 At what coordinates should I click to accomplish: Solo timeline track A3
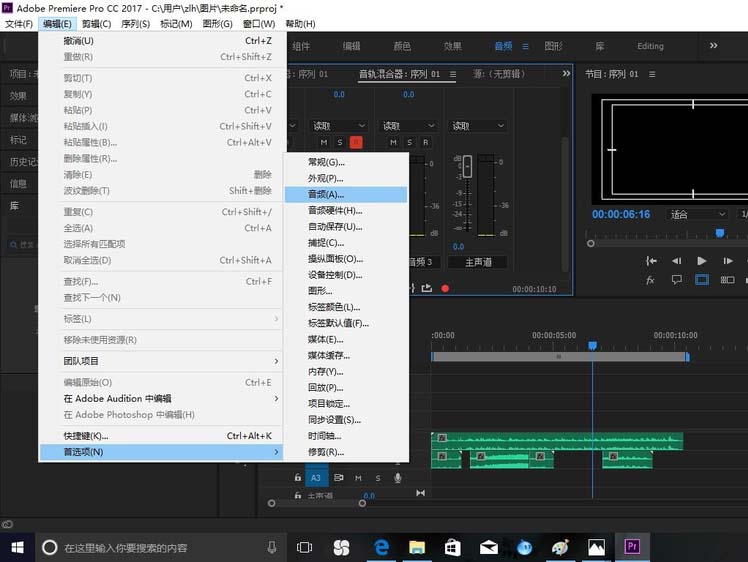point(378,478)
